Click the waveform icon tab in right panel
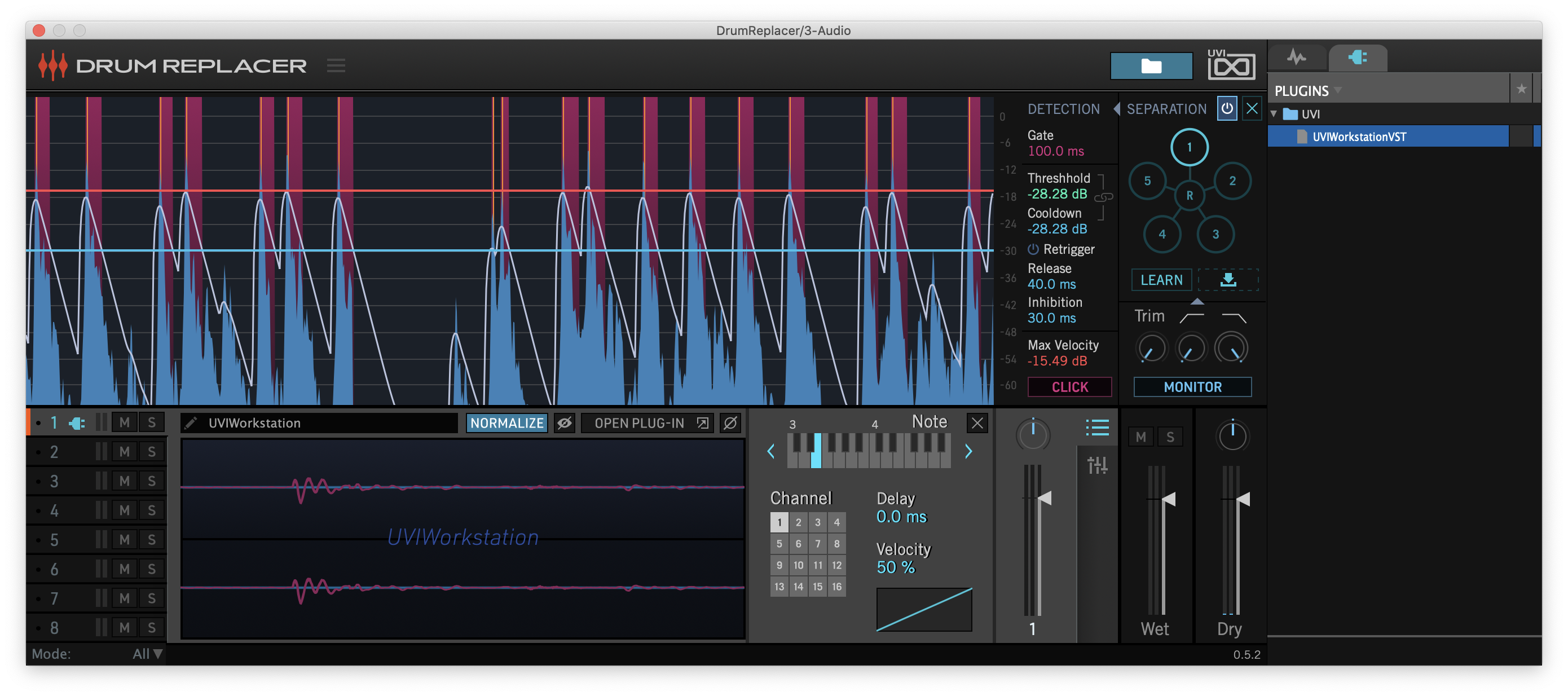This screenshot has width=1568, height=696. (x=1298, y=56)
